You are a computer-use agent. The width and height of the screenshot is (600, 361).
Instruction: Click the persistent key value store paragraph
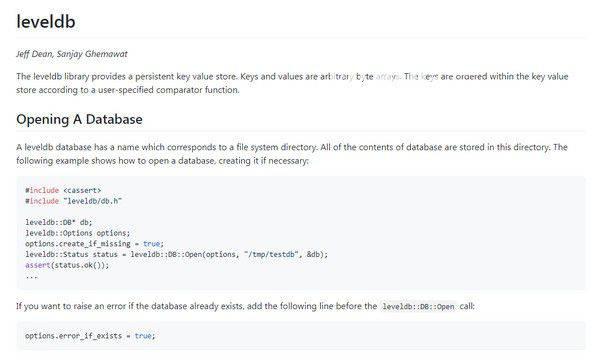click(x=292, y=83)
